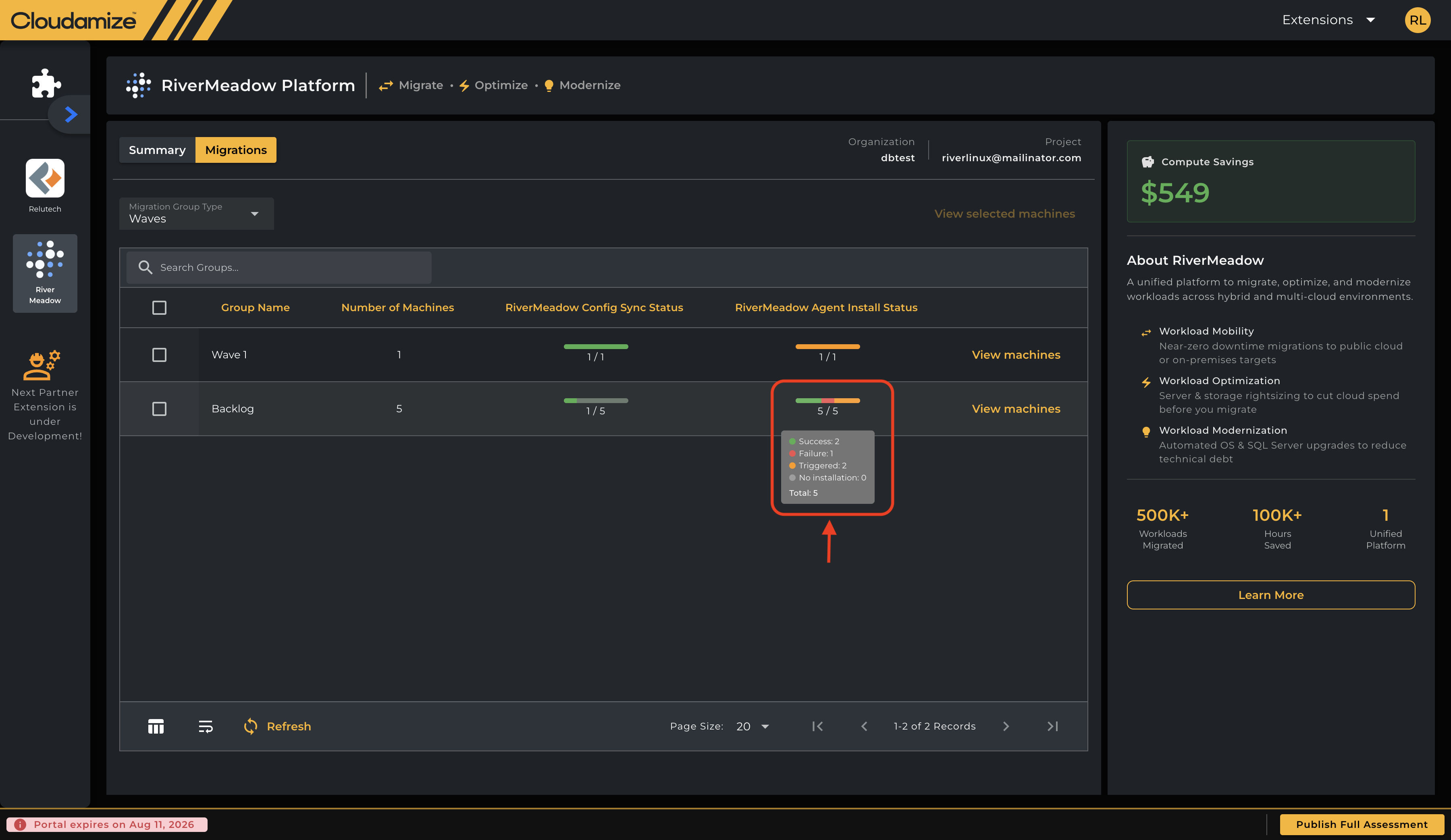Screen dimensions: 1451x840
Task: Open the column chooser icon
Action: click(x=156, y=727)
